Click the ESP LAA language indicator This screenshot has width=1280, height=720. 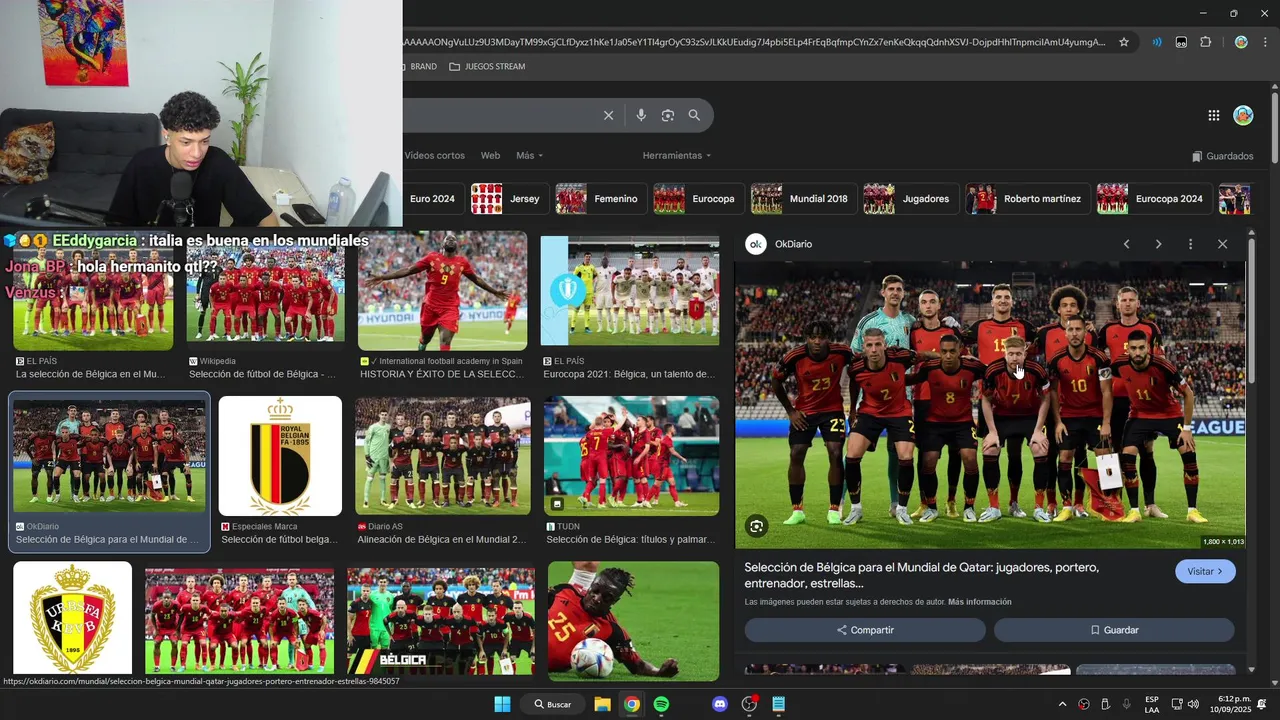click(1152, 704)
